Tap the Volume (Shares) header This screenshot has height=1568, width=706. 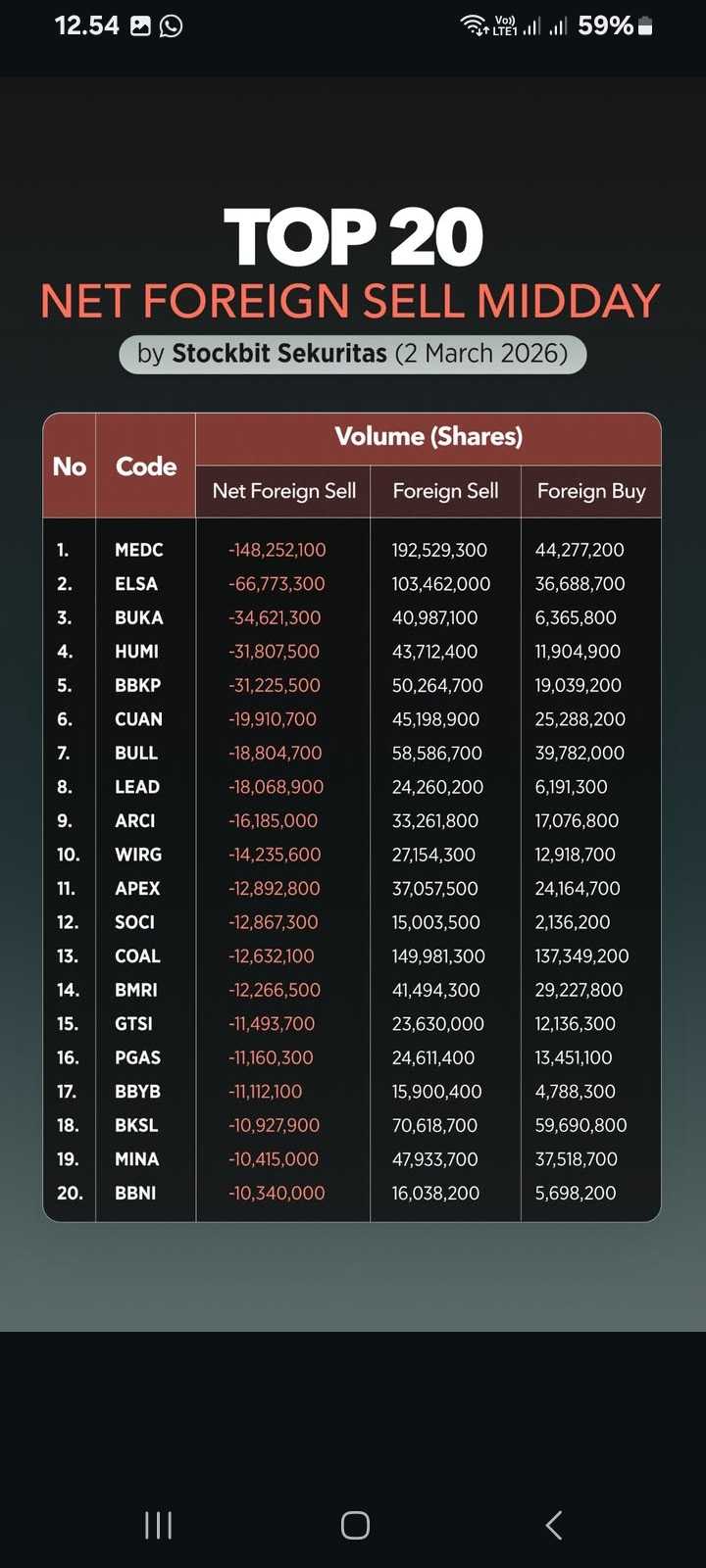click(x=429, y=437)
